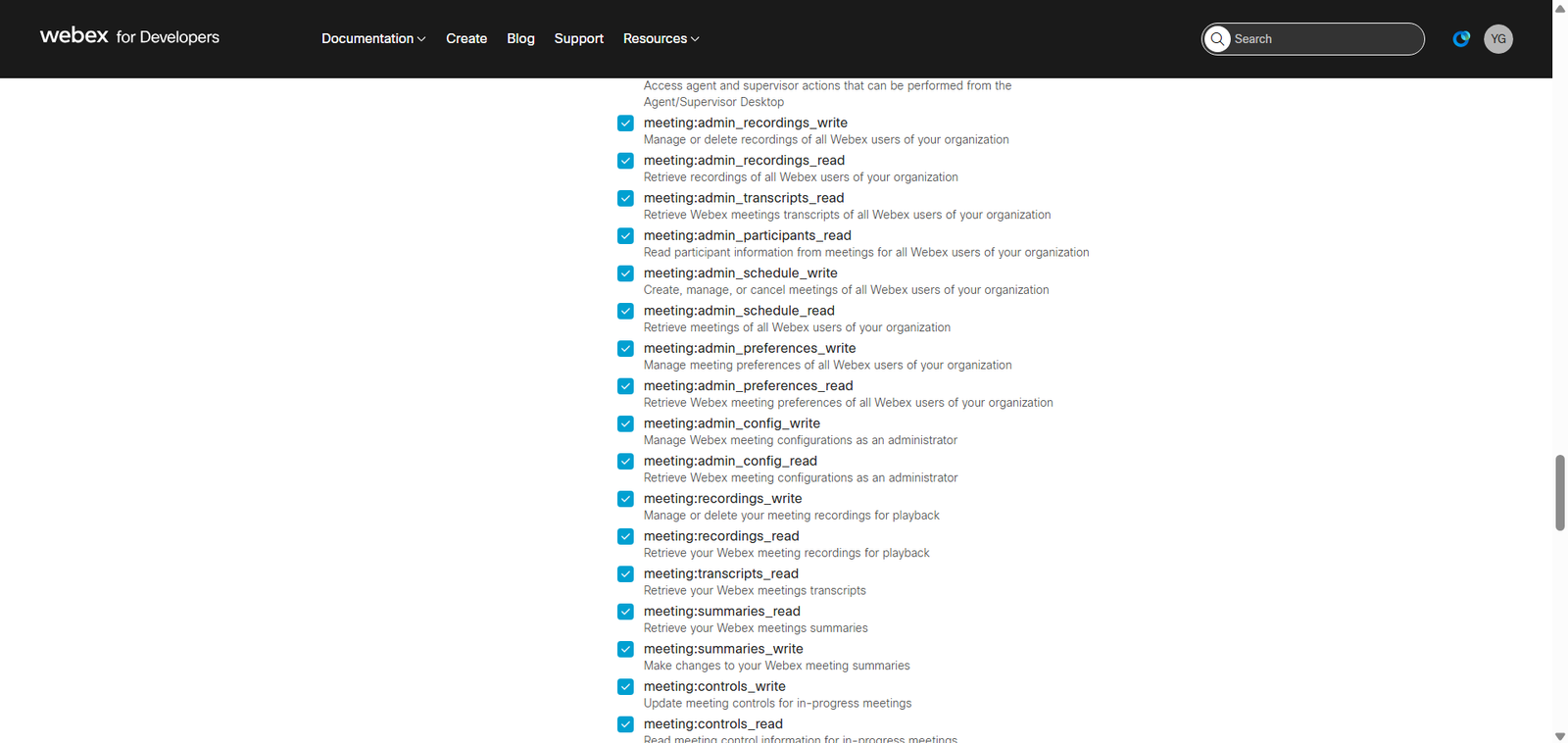Click the Webex for Developers logo
Image resolution: width=1568 pixels, height=743 pixels.
pyautogui.click(x=129, y=37)
